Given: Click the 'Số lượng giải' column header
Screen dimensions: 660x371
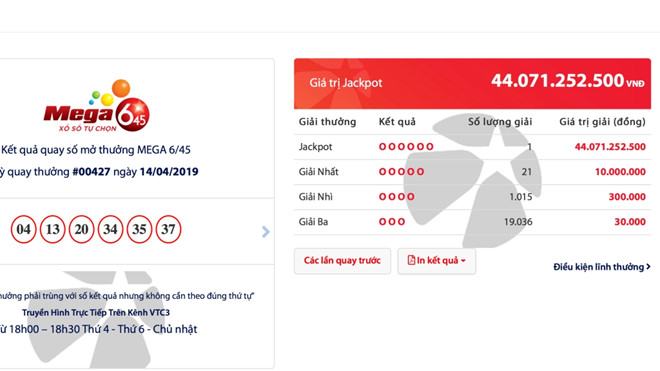Looking at the screenshot, I should 500,122.
